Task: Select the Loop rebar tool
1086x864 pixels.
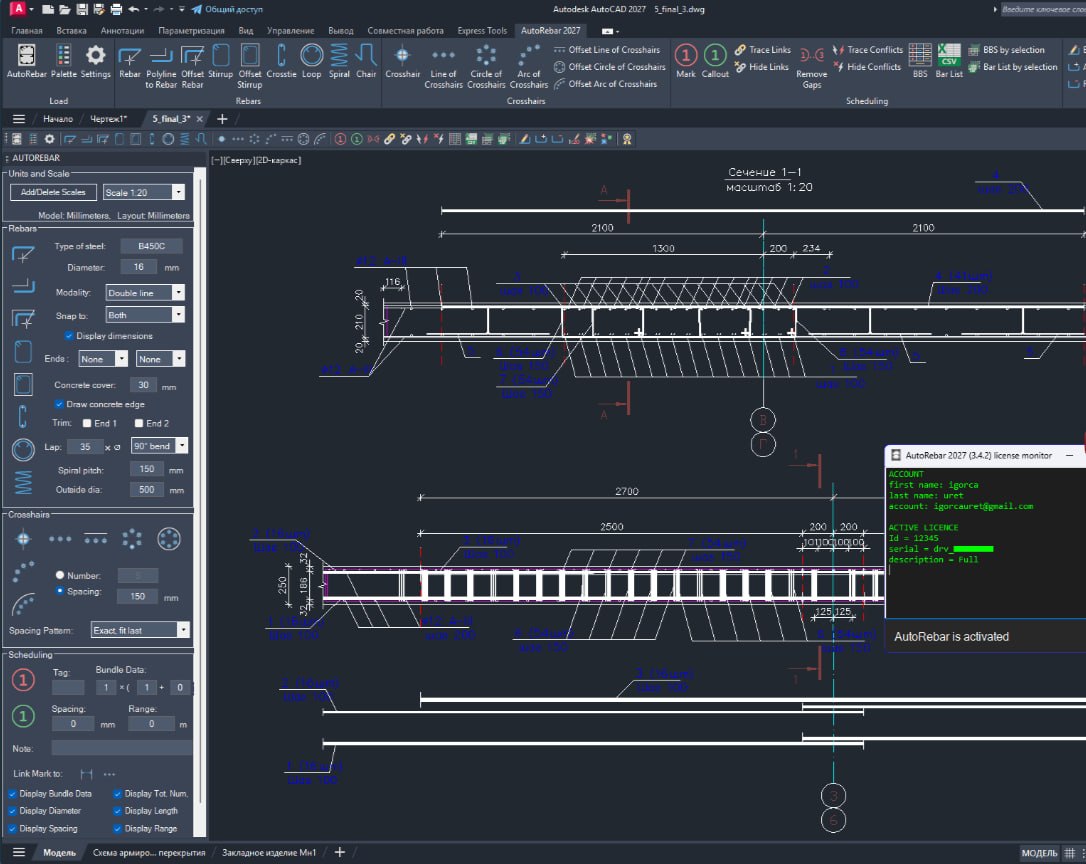Action: 312,61
